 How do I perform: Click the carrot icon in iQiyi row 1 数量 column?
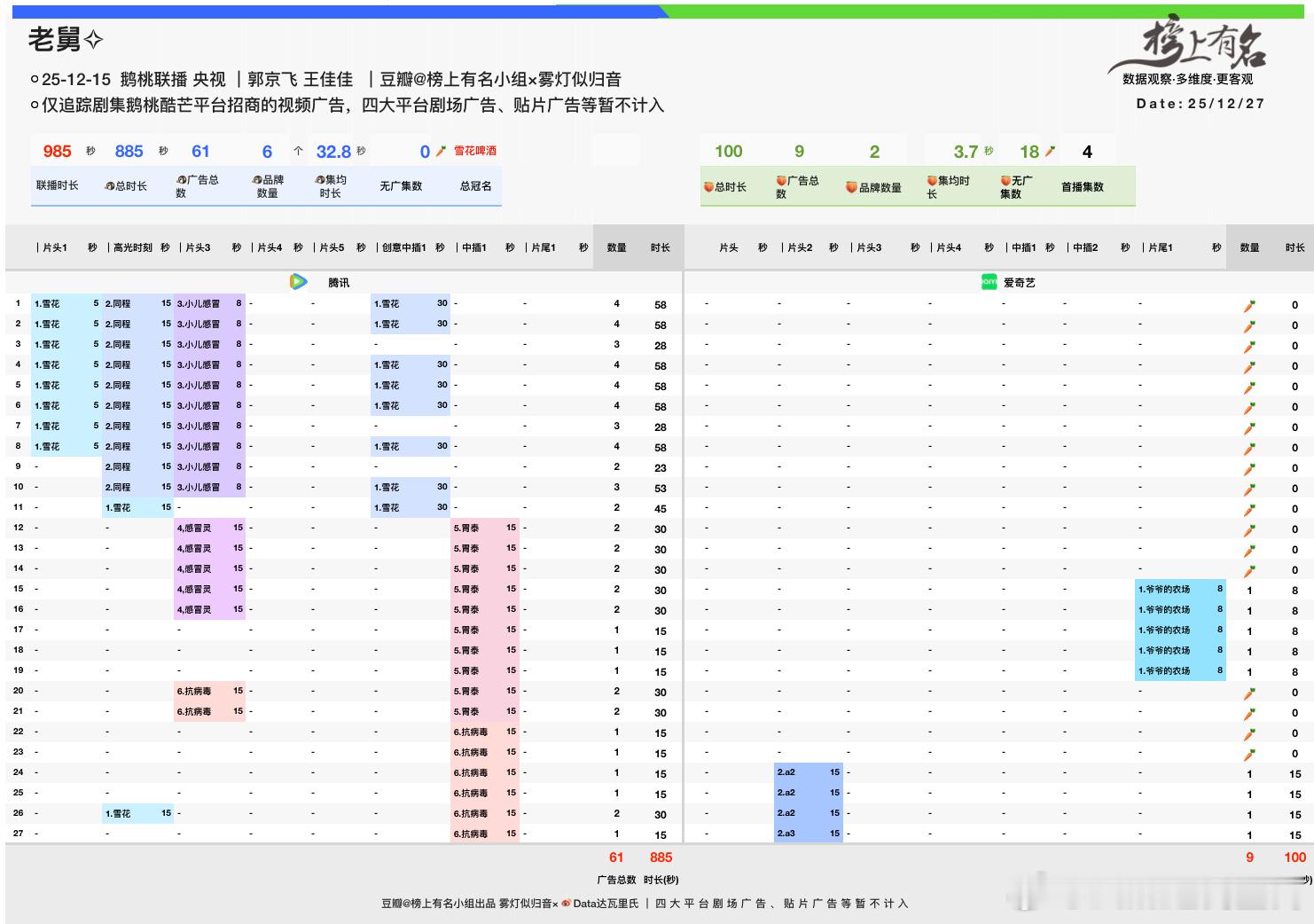pos(1249,303)
